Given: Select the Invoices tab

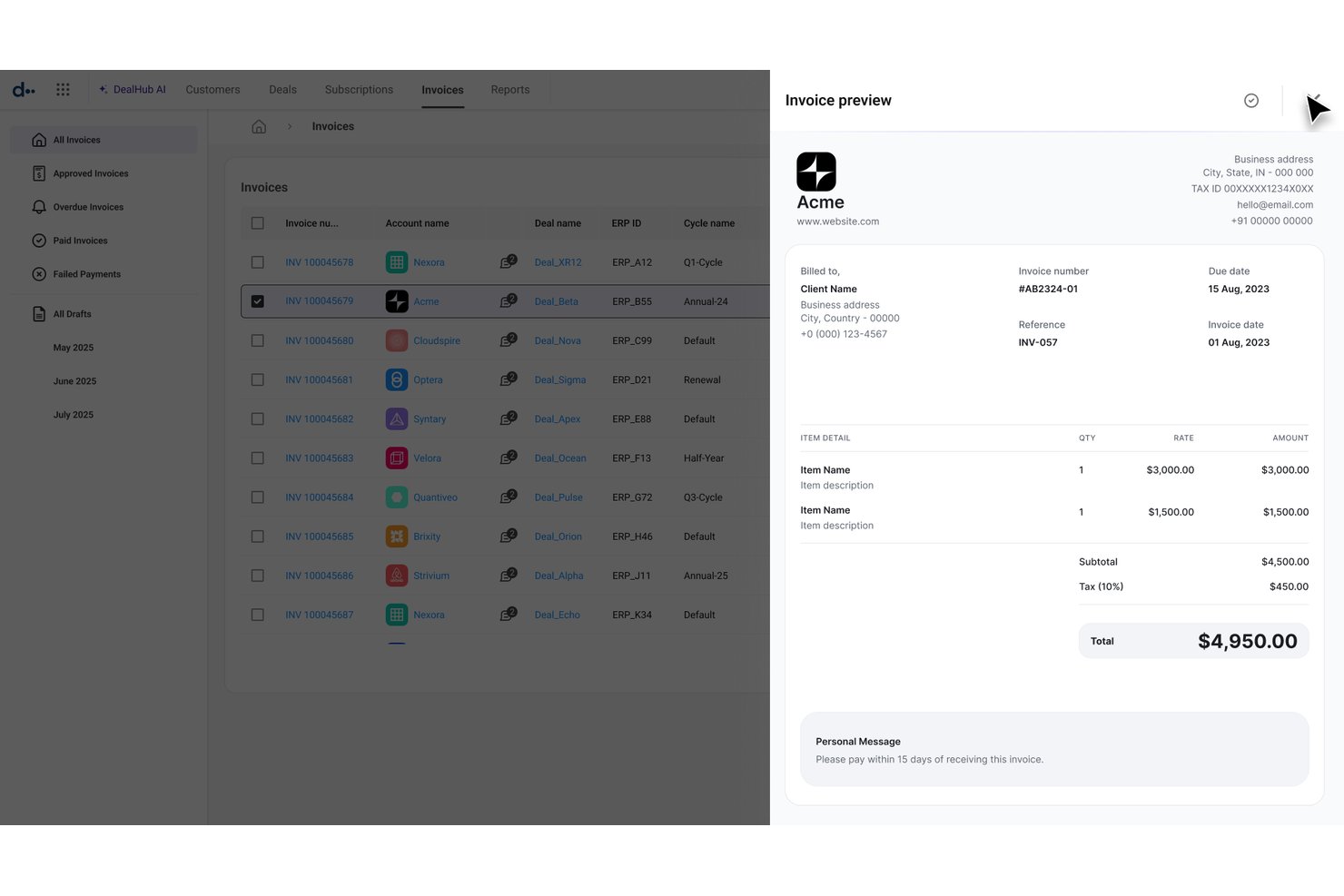Looking at the screenshot, I should (442, 90).
